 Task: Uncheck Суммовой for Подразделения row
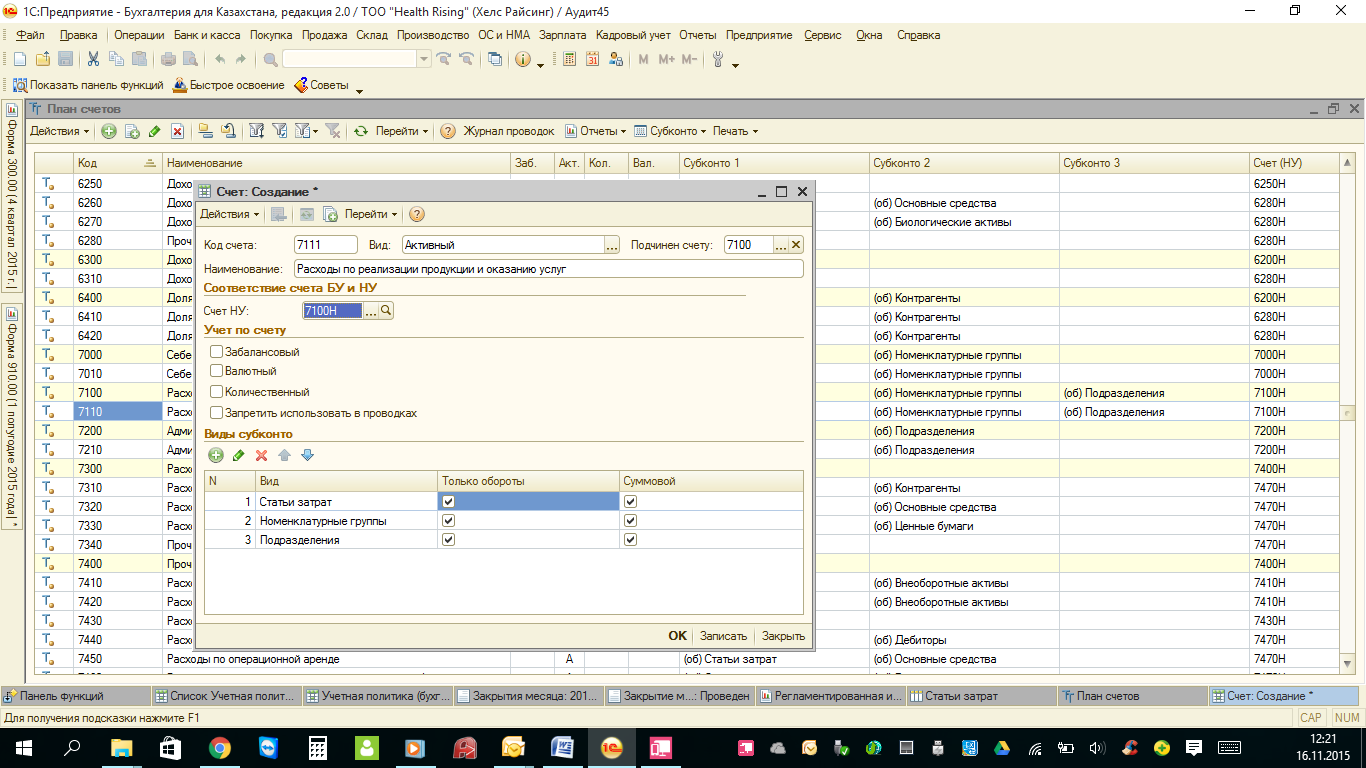click(630, 540)
